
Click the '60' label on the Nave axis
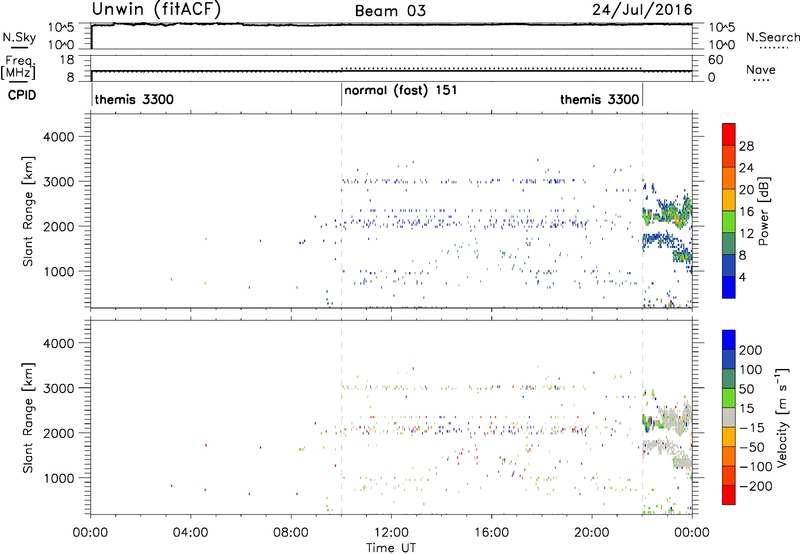tap(715, 60)
